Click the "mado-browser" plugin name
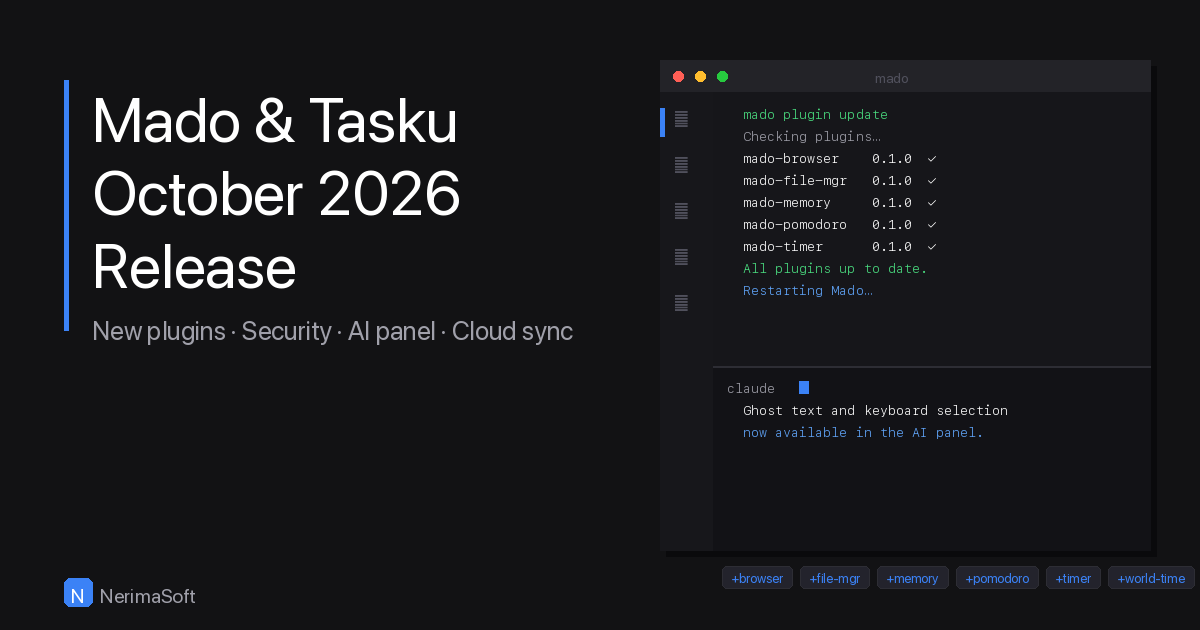This screenshot has height=630, width=1200. click(791, 159)
